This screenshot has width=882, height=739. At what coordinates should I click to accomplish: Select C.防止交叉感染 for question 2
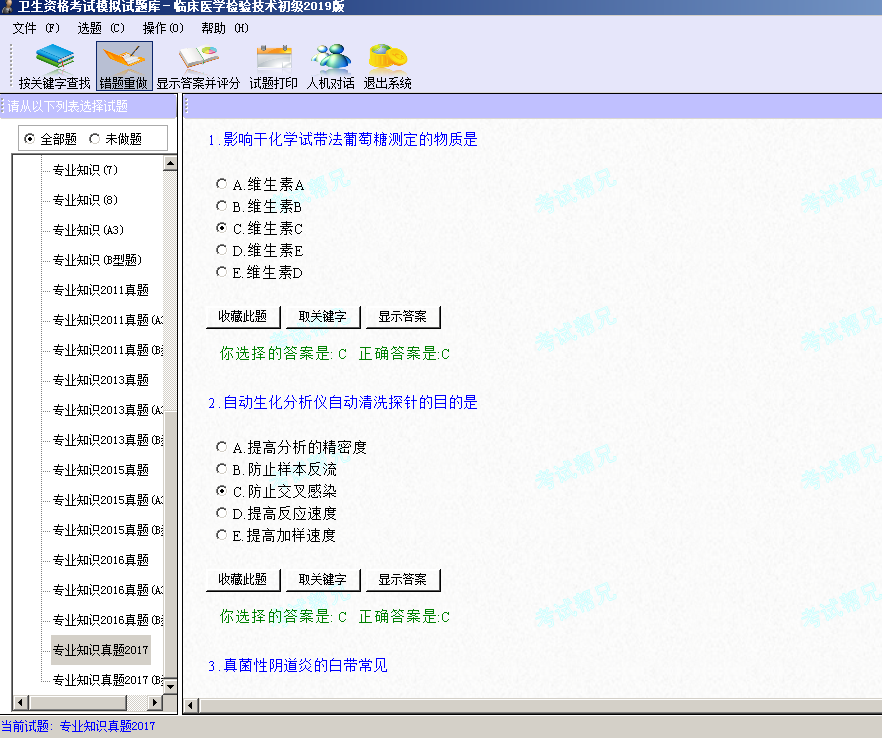222,491
